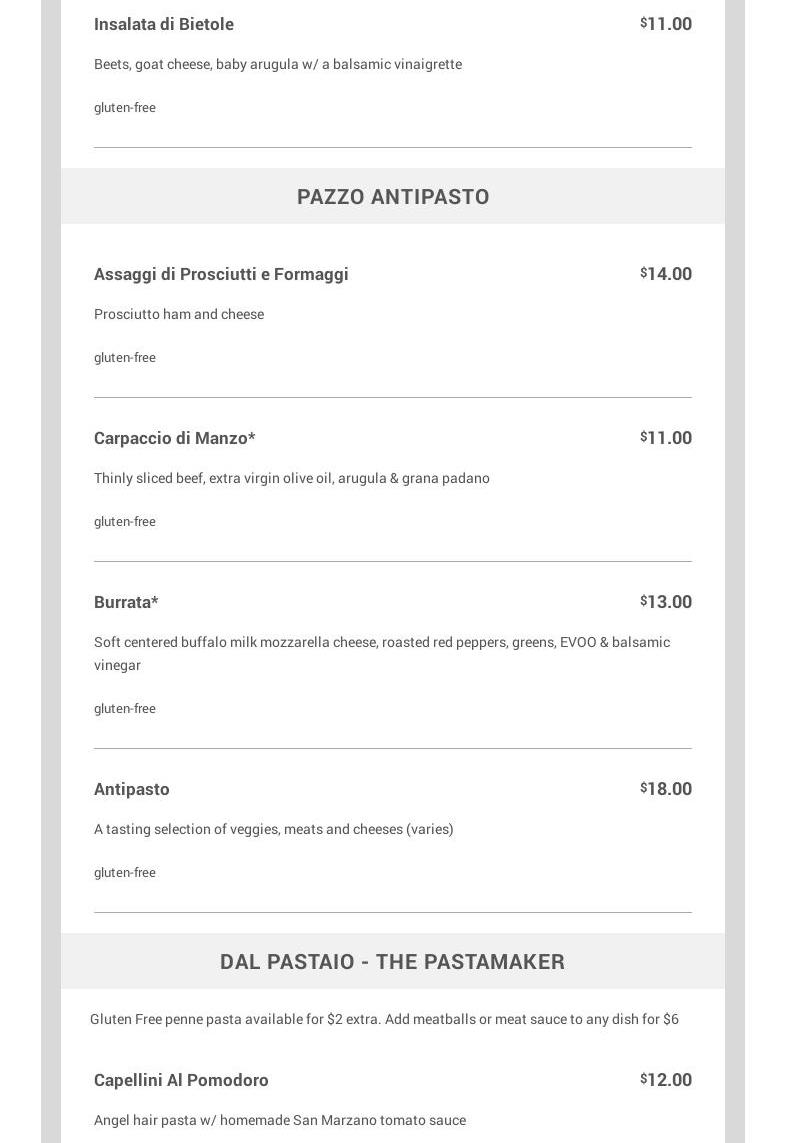Click the PAZZO ANTIPASTO section header
This screenshot has width=785, height=1143.
(393, 196)
